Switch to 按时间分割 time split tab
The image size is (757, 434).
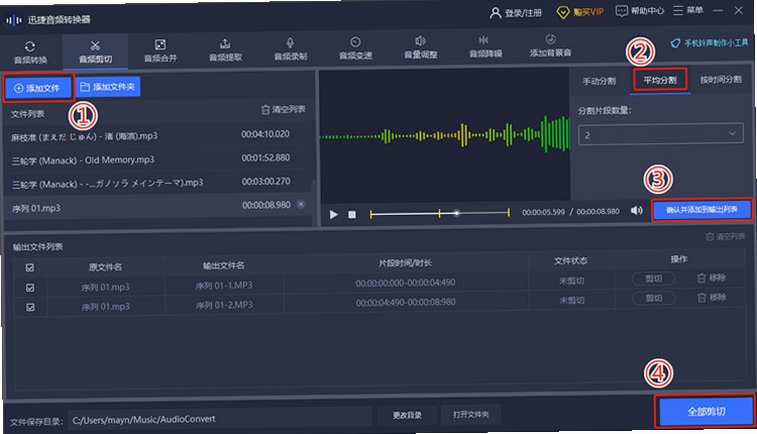tap(721, 79)
